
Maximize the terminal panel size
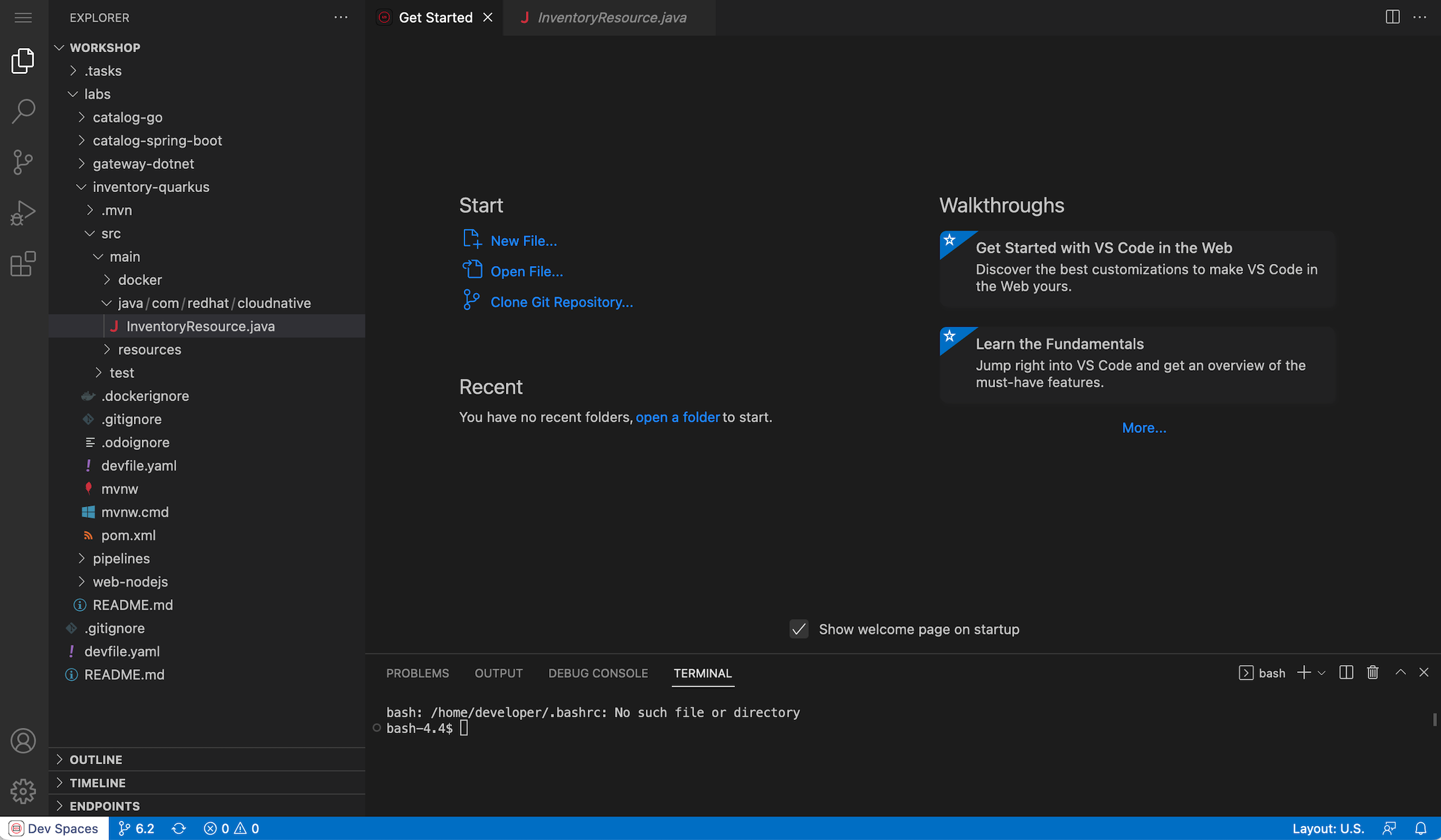coord(1400,672)
